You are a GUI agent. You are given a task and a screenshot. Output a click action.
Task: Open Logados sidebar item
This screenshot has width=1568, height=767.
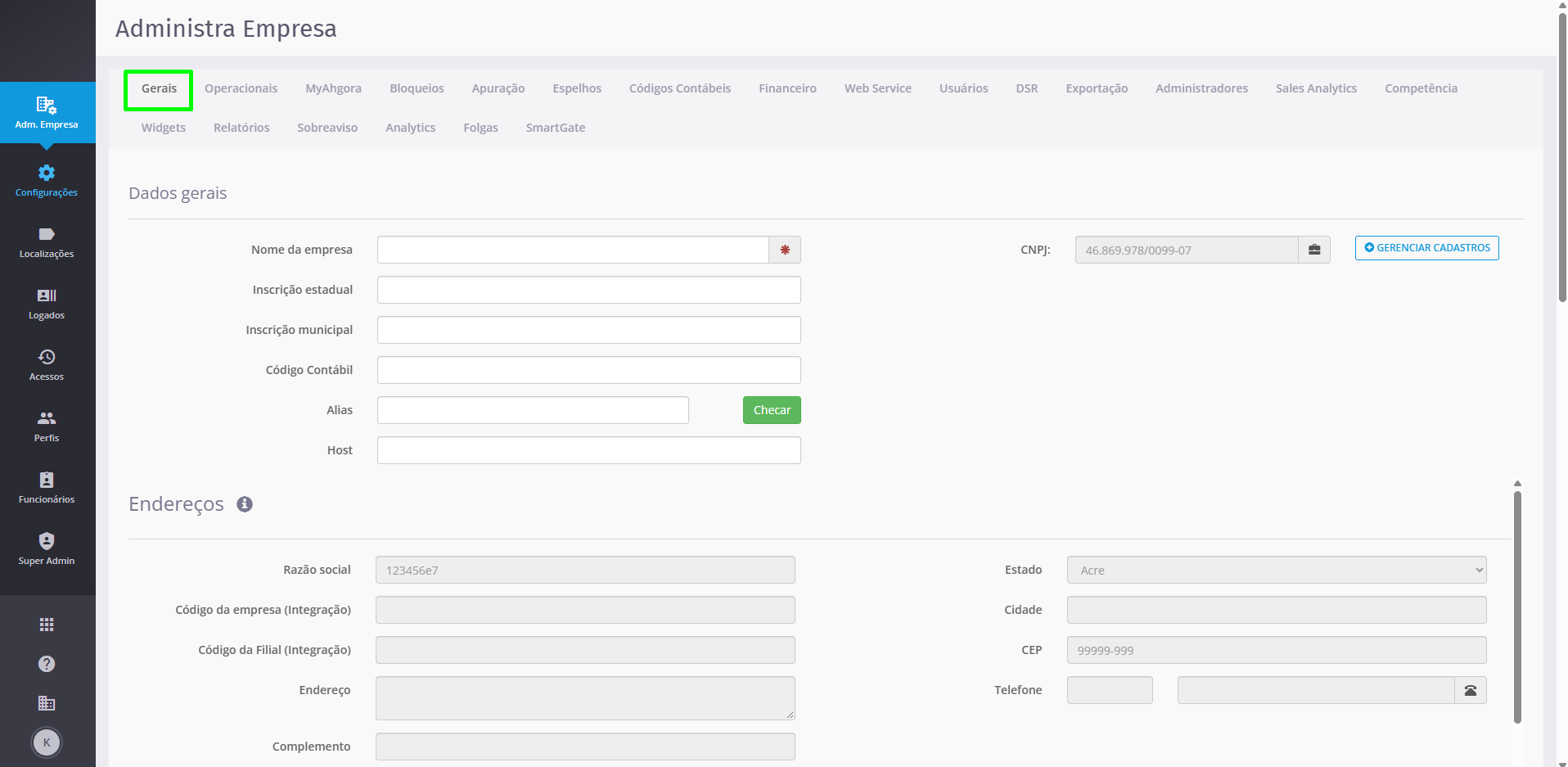[x=47, y=305]
